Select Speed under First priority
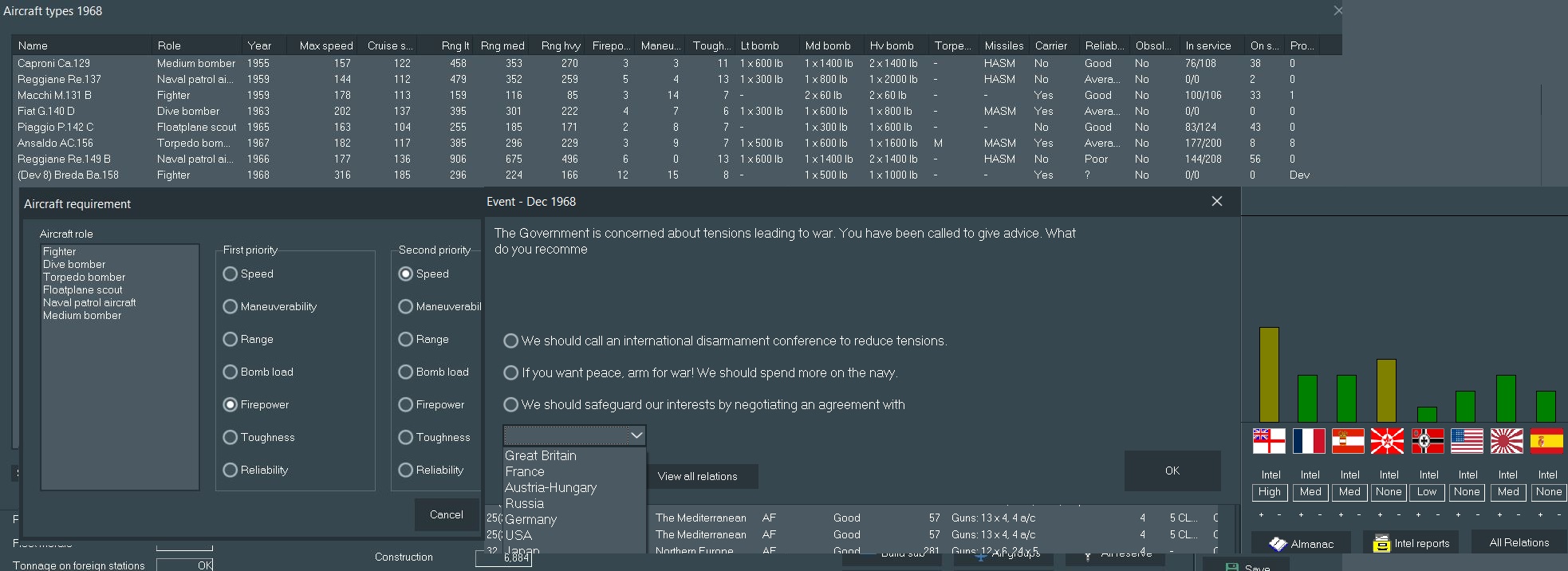Viewport: 1568px width, 571px height. pos(248,274)
